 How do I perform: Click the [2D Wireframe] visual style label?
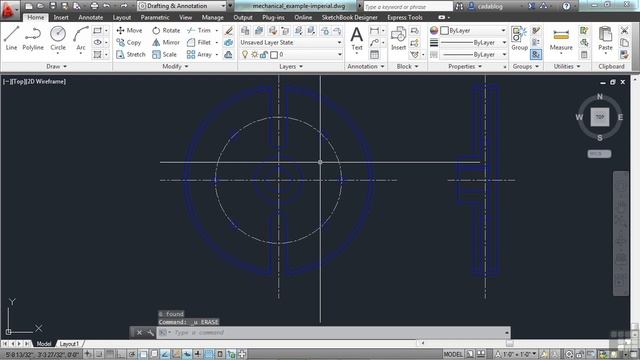(45, 82)
